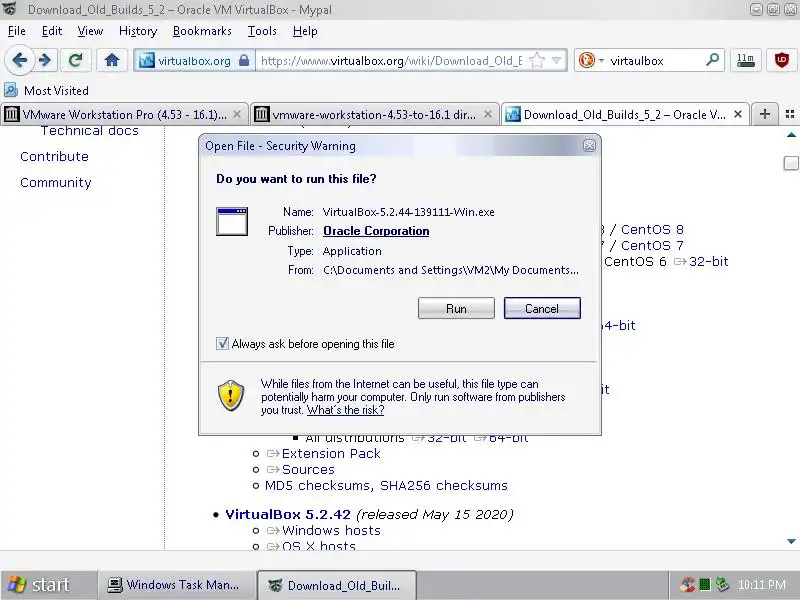Open the Technical docs sidebar link
The width and height of the screenshot is (800, 600).
click(x=90, y=131)
